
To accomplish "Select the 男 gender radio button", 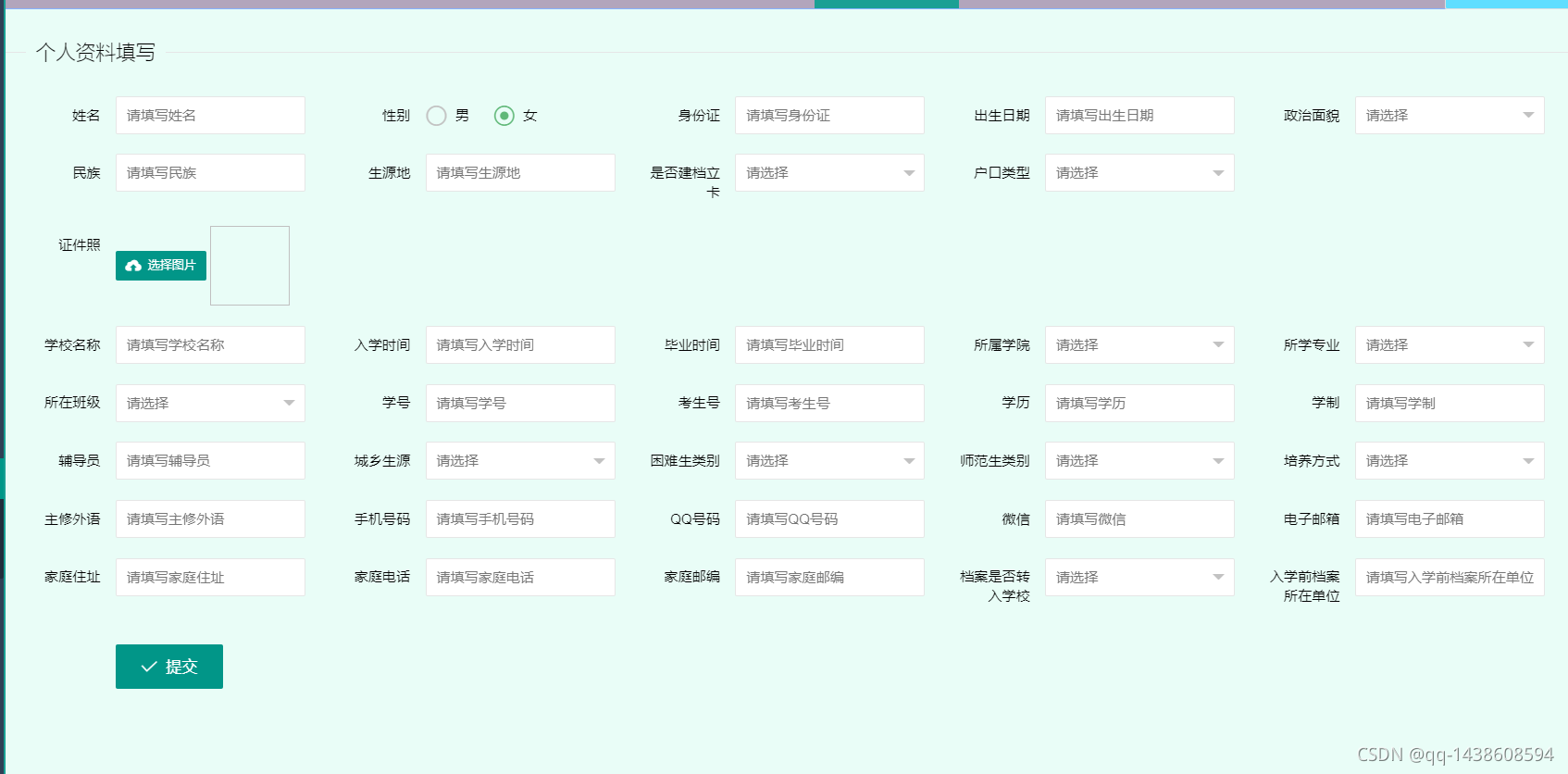I will click(436, 116).
